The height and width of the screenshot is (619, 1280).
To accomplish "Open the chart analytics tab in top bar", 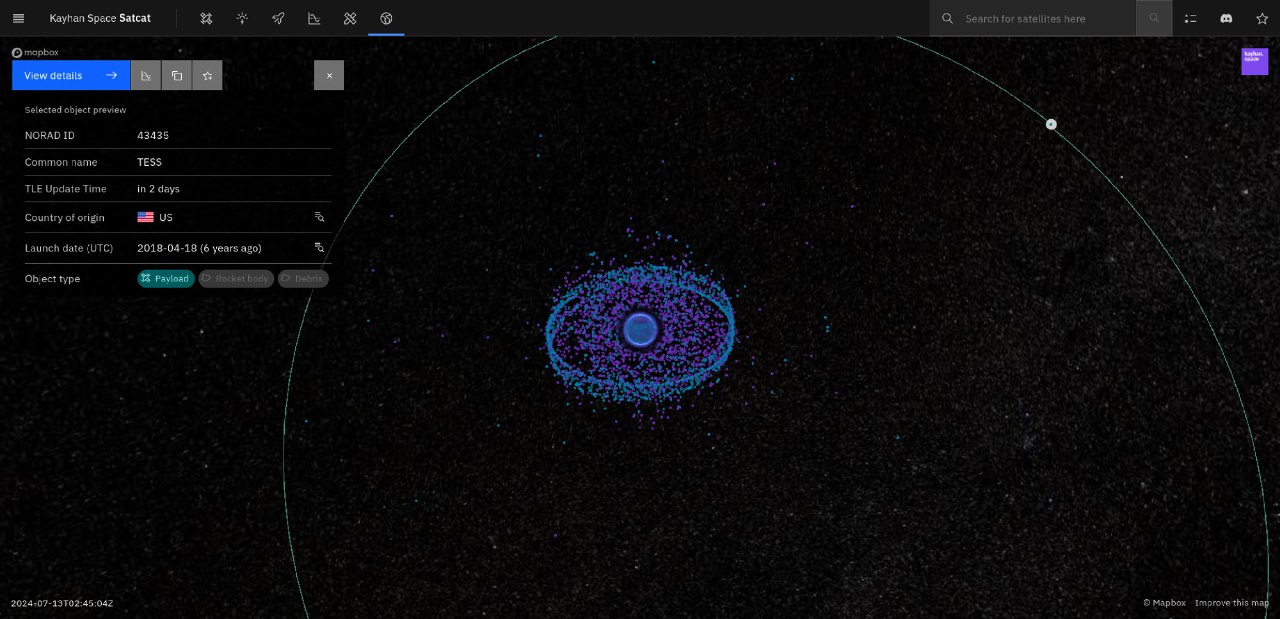I will click(314, 18).
